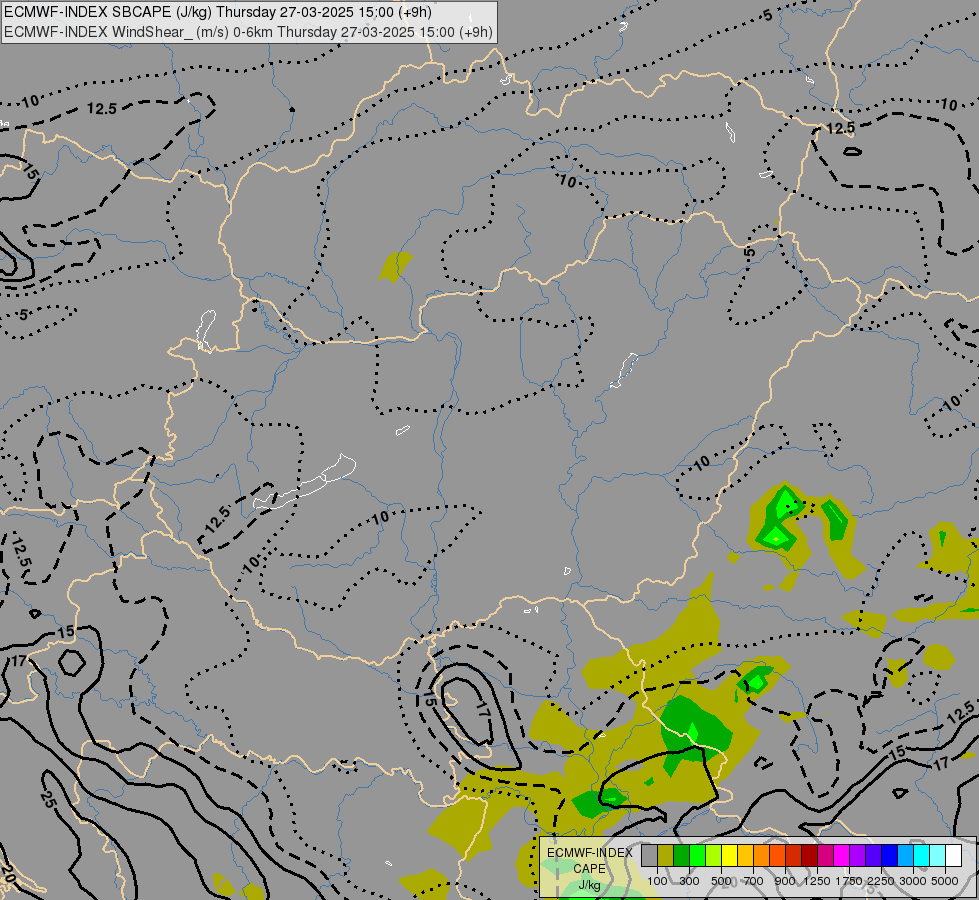979x900 pixels.
Task: Click the legend value 100
Action: pos(657,881)
